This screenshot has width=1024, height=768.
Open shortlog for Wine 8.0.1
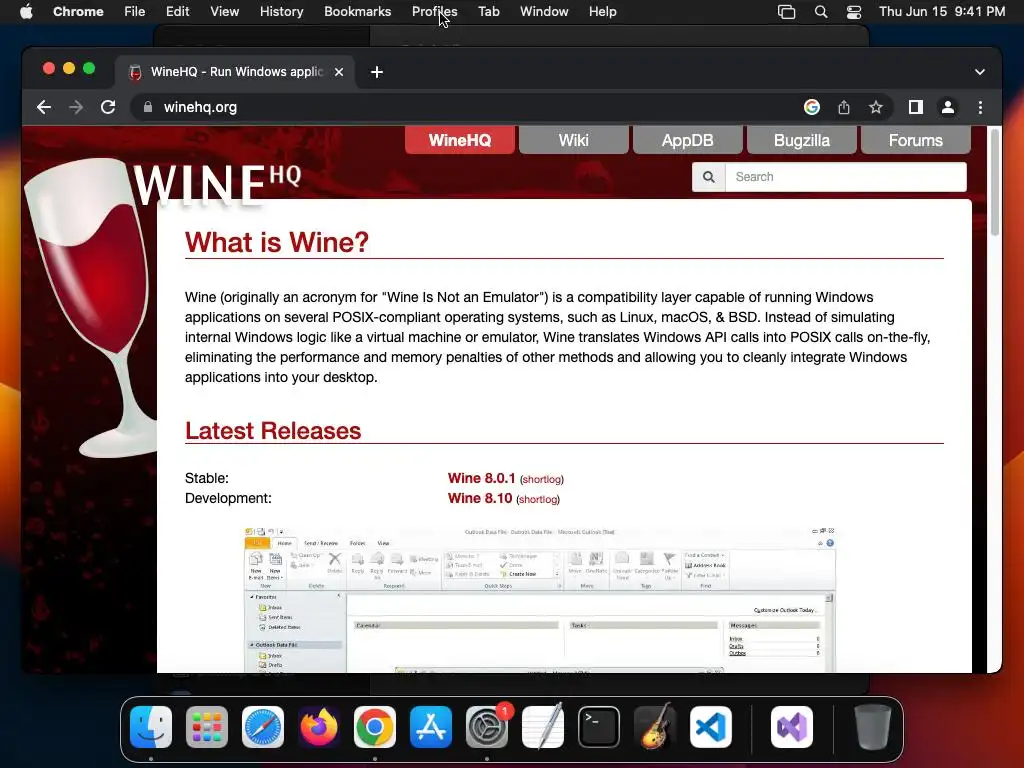pyautogui.click(x=541, y=479)
